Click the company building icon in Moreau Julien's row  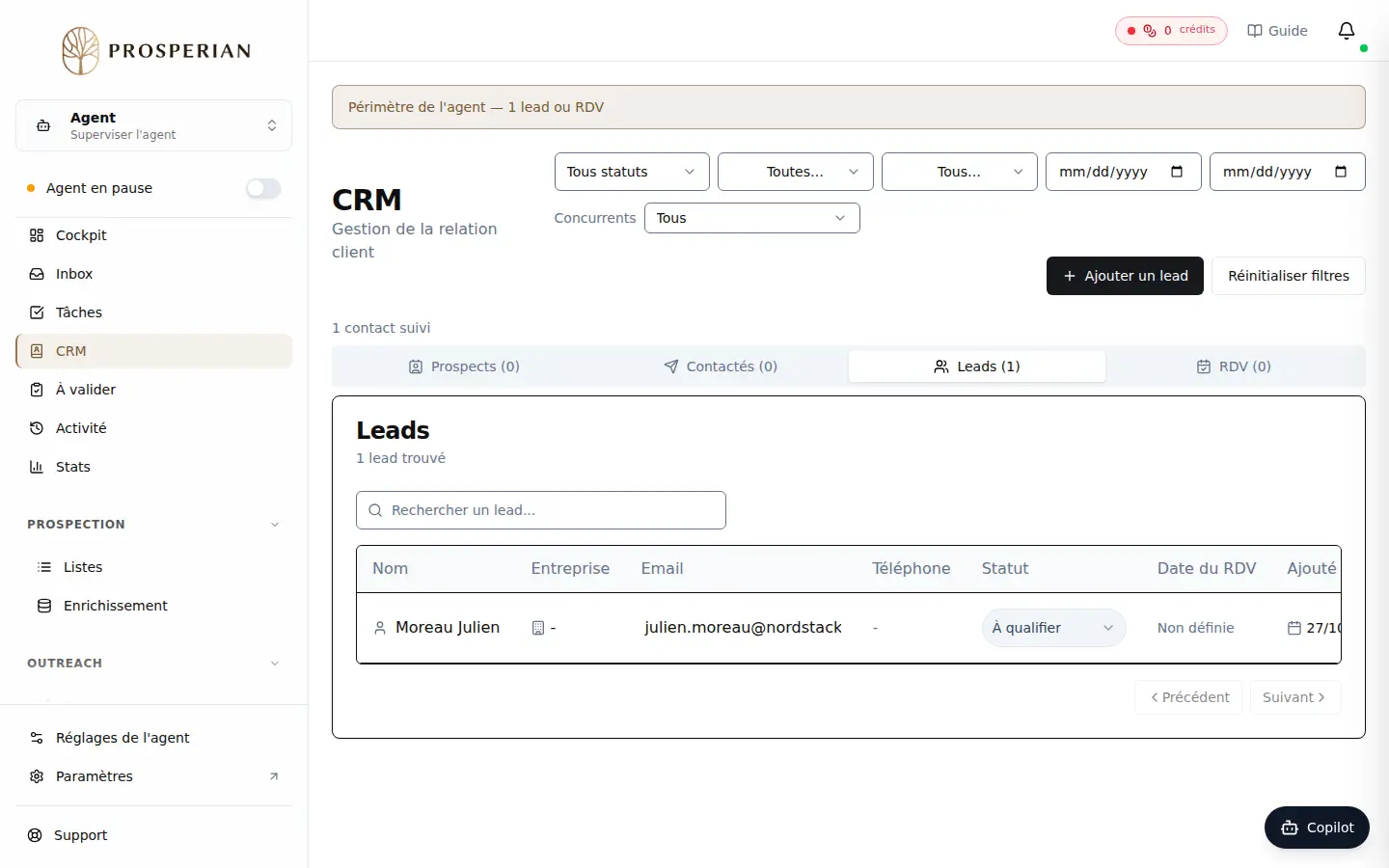point(538,628)
